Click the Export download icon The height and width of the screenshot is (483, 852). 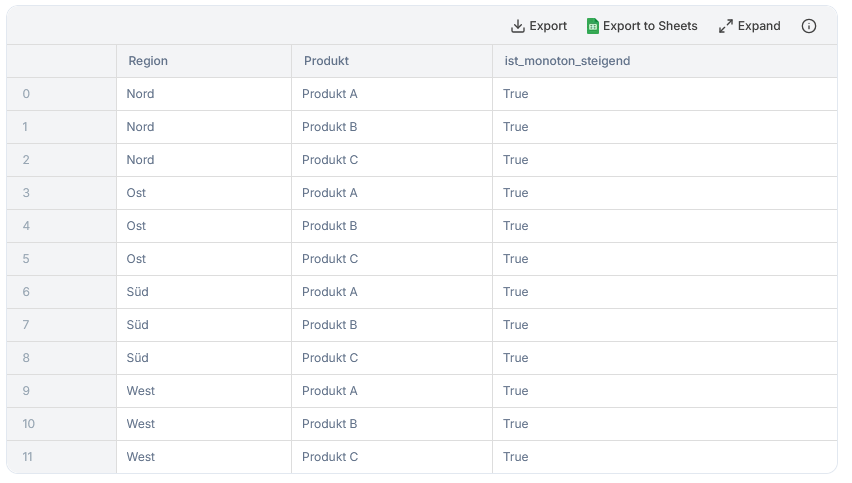click(518, 26)
